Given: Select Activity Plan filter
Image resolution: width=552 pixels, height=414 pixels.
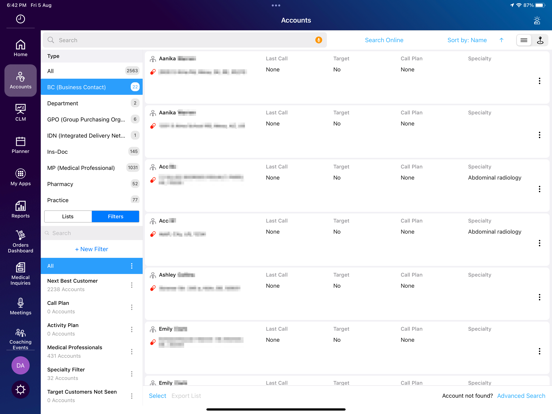Looking at the screenshot, I should pyautogui.click(x=92, y=329).
